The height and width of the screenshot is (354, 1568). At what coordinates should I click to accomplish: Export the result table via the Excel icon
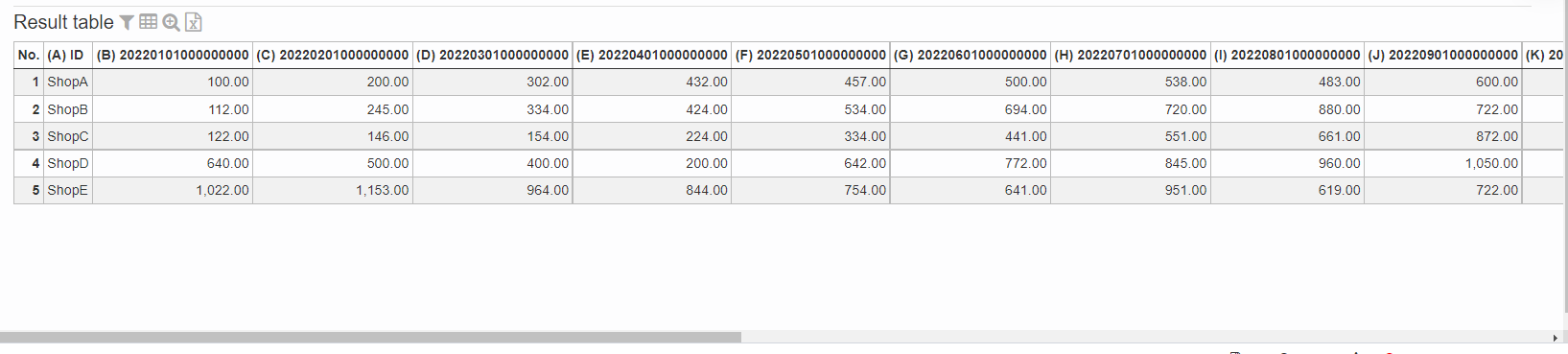[x=194, y=22]
